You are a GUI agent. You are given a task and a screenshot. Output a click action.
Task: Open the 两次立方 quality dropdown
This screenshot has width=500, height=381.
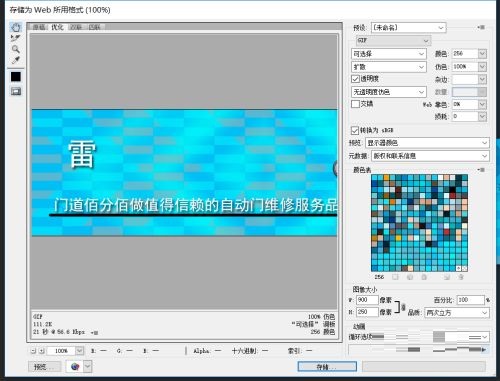(457, 313)
